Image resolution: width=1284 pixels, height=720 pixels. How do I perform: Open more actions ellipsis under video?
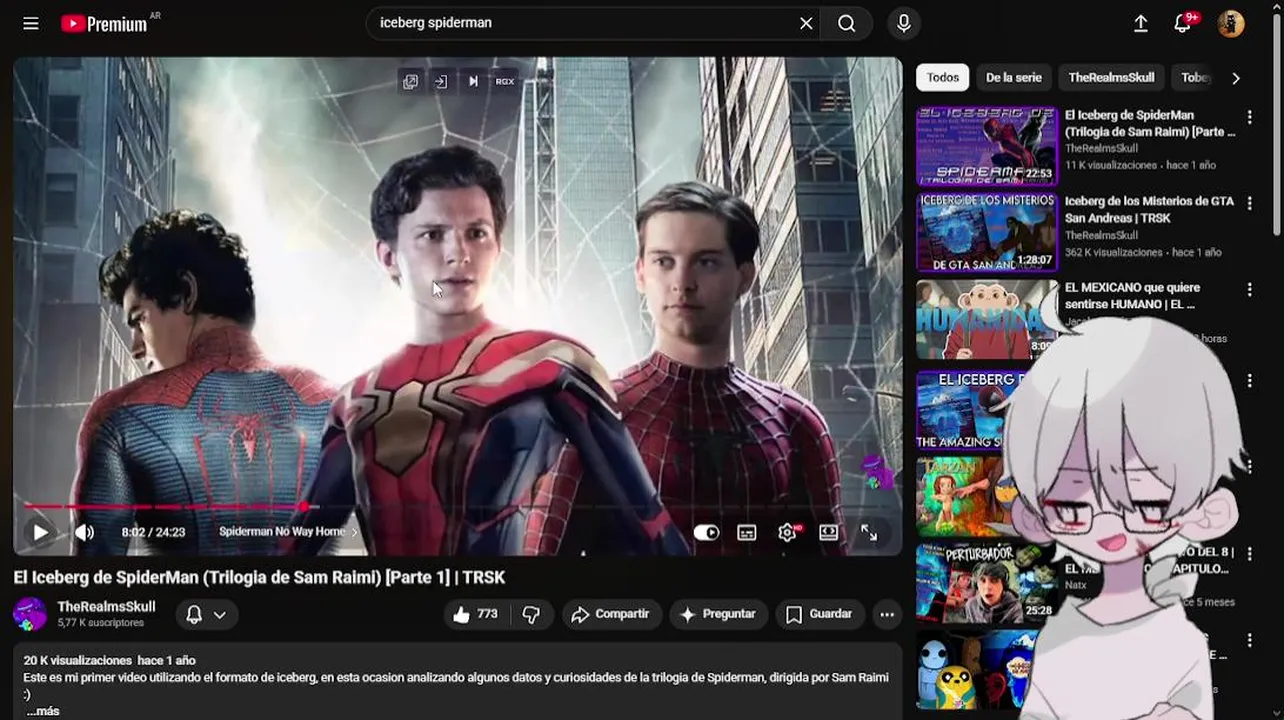tap(887, 614)
